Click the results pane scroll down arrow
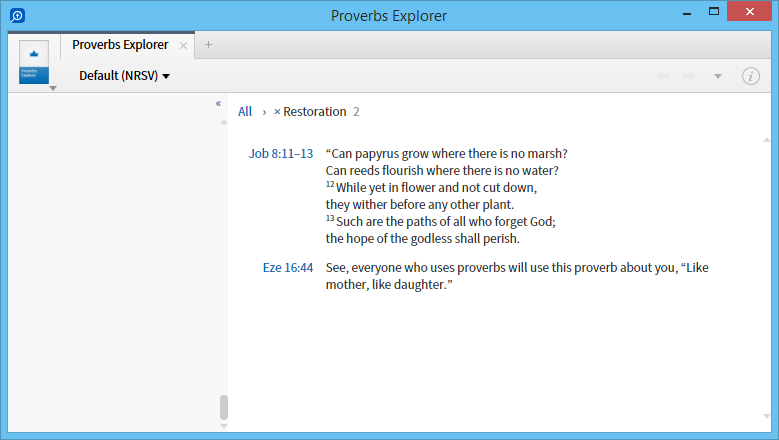Screen dimensions: 779x440 [767, 416]
